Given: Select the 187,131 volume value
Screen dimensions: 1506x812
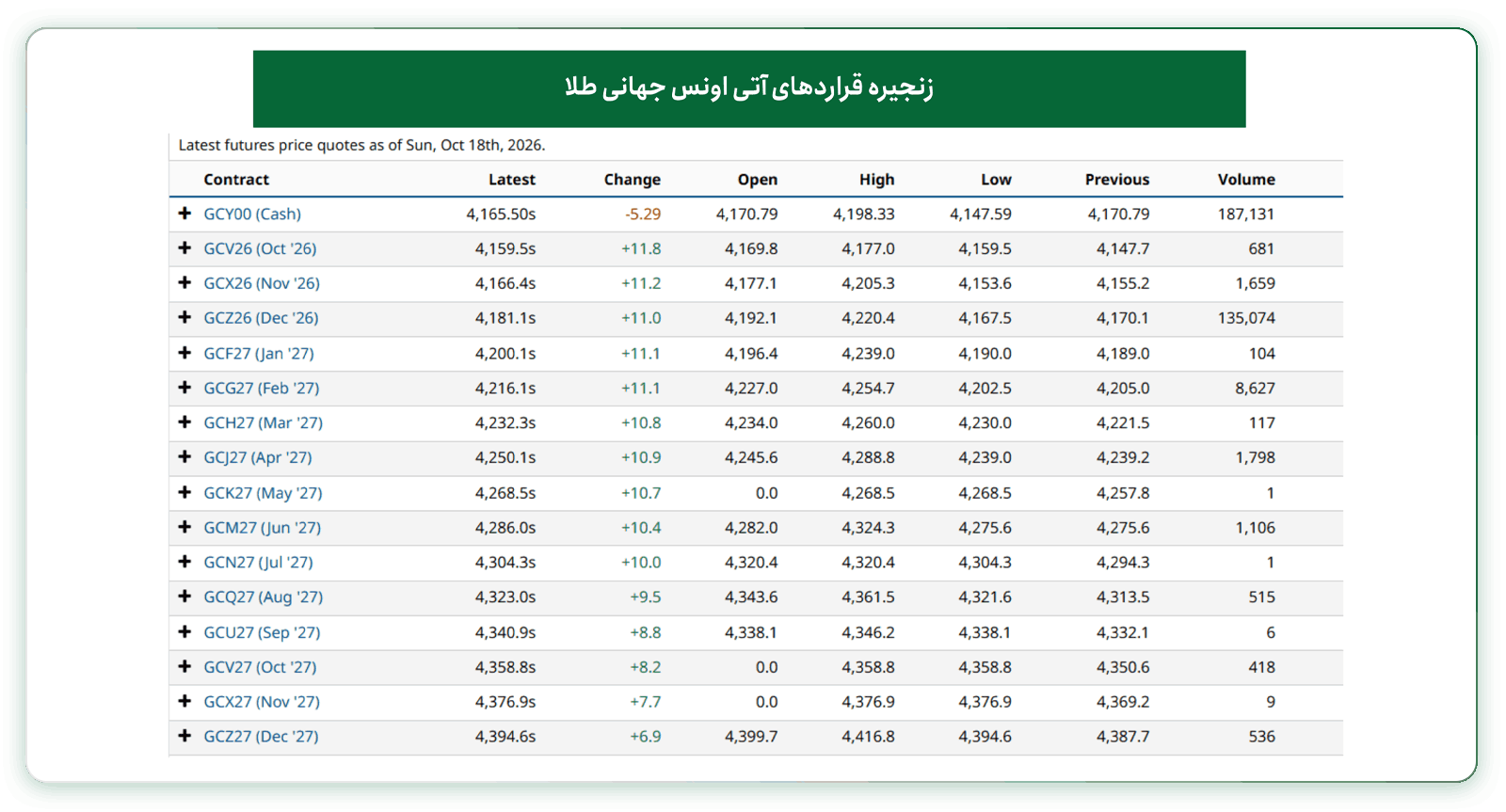Looking at the screenshot, I should 1246,214.
